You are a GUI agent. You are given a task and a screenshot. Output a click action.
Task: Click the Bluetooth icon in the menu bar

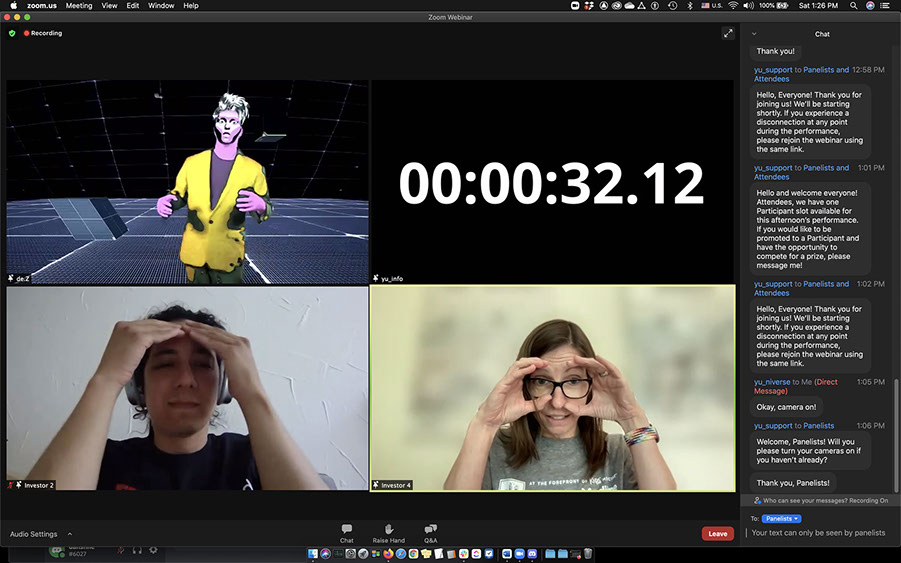[689, 6]
